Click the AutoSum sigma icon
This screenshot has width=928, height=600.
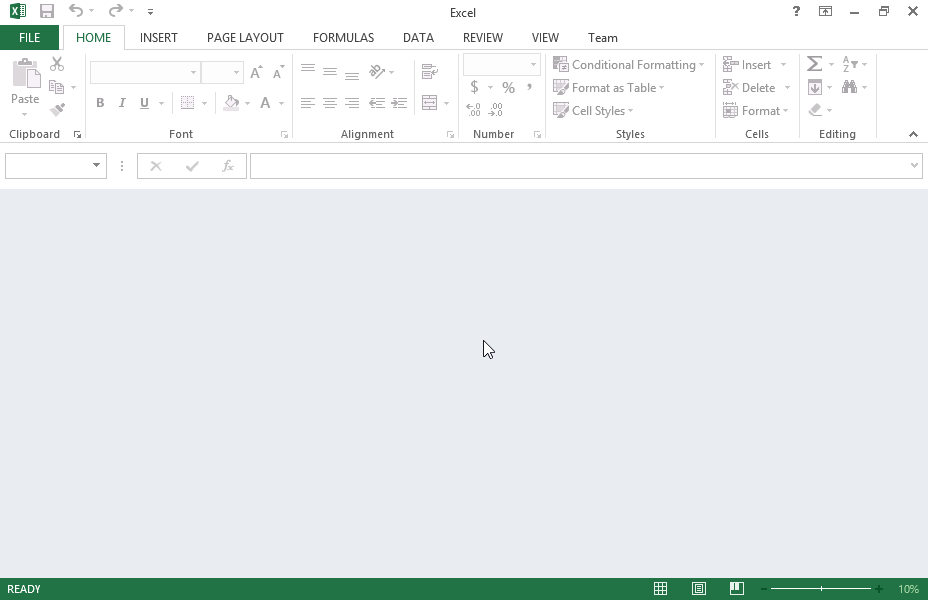click(814, 64)
